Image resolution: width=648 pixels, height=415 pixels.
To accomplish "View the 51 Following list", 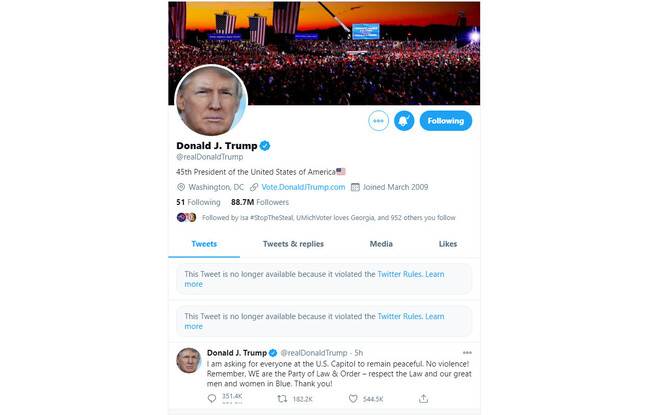I will [x=198, y=202].
